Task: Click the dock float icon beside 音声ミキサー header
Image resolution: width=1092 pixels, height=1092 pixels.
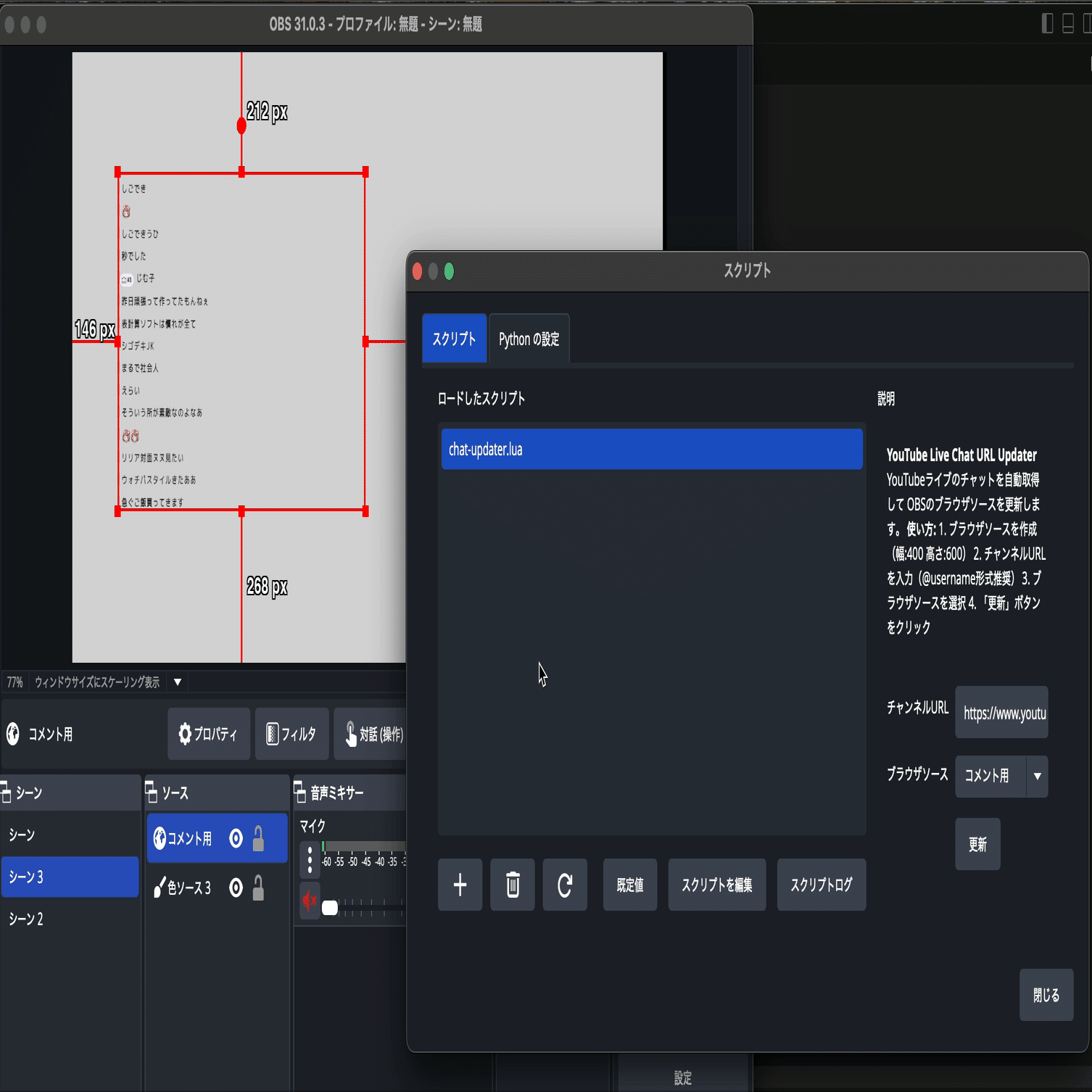Action: click(x=299, y=793)
